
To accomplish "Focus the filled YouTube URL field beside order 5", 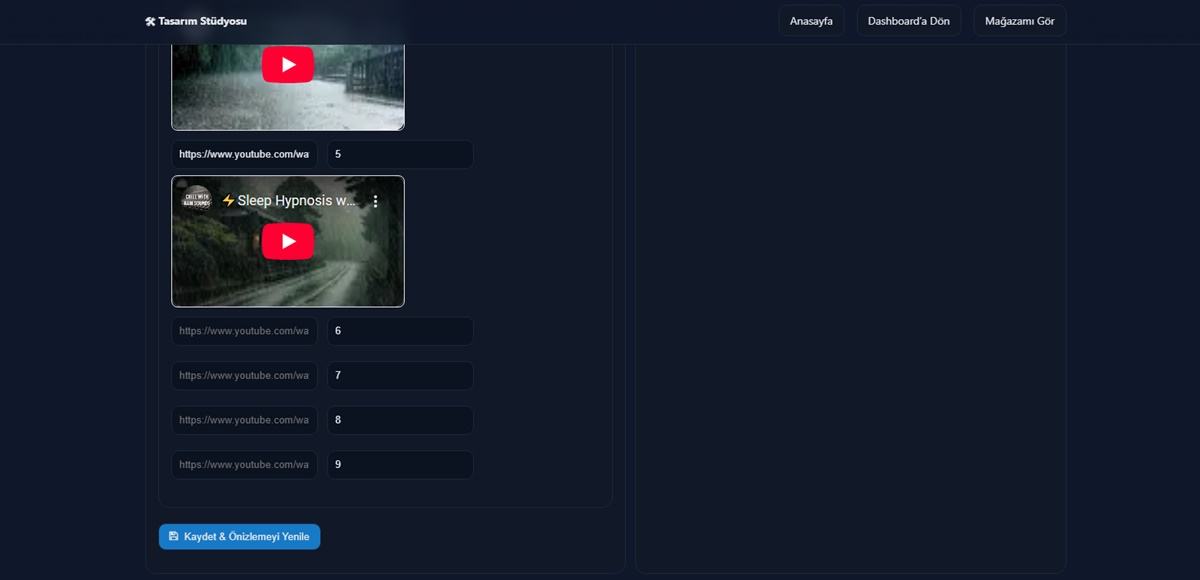I will pyautogui.click(x=244, y=155).
